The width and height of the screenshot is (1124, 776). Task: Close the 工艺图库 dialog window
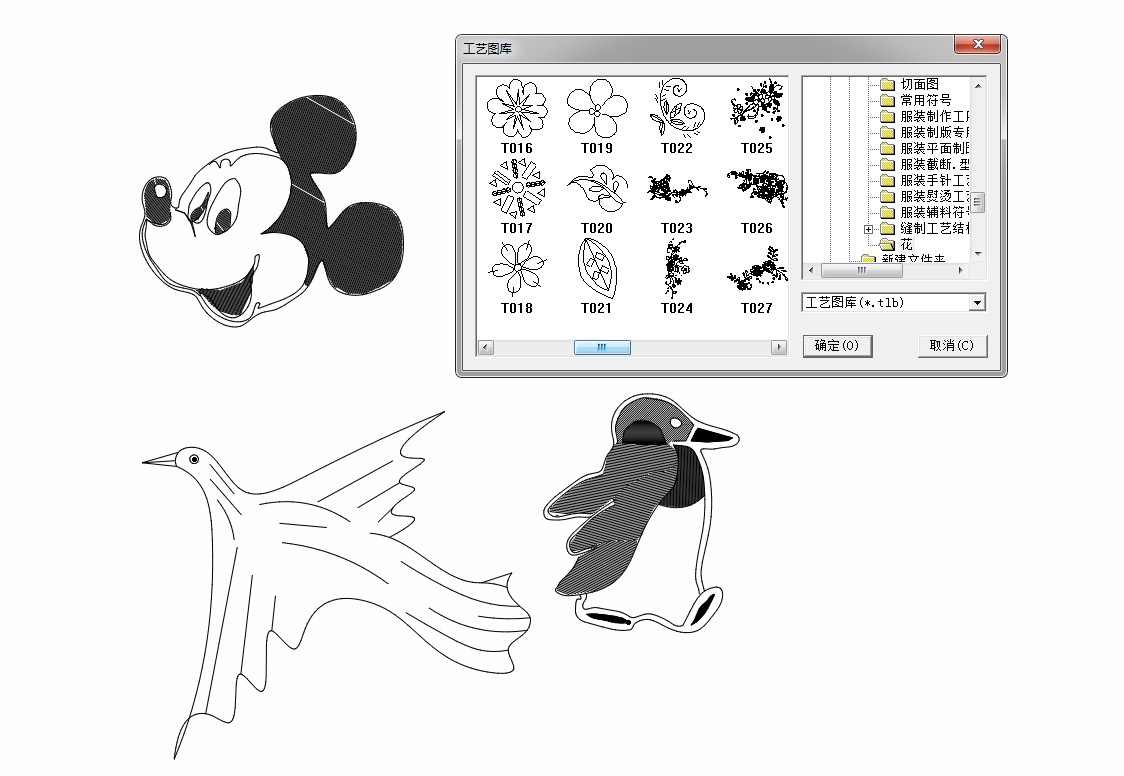[x=977, y=45]
